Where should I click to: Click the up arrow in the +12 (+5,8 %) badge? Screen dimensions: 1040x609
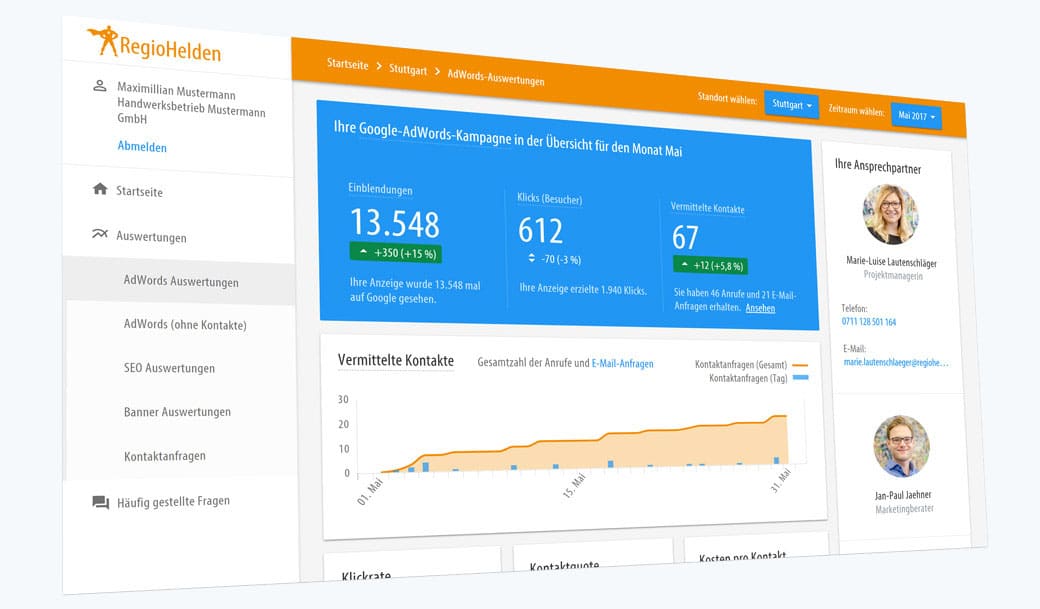(684, 264)
